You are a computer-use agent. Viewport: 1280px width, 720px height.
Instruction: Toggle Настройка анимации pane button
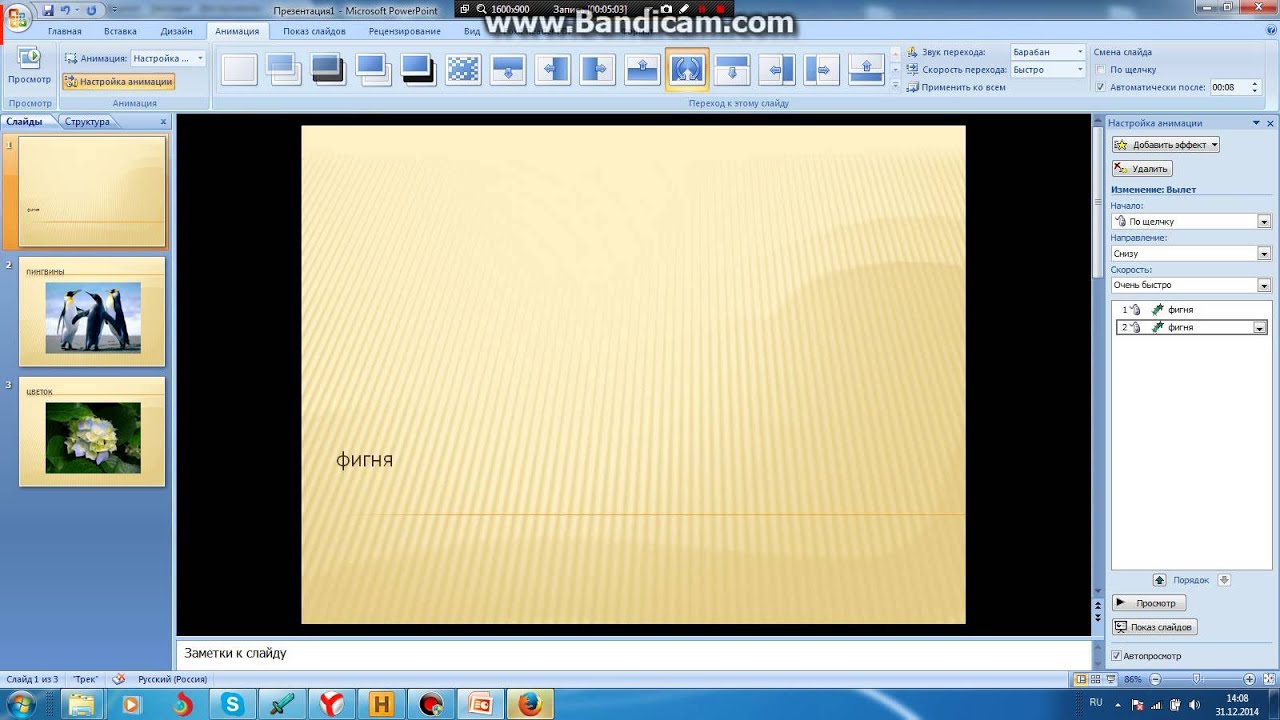pyautogui.click(x=118, y=82)
